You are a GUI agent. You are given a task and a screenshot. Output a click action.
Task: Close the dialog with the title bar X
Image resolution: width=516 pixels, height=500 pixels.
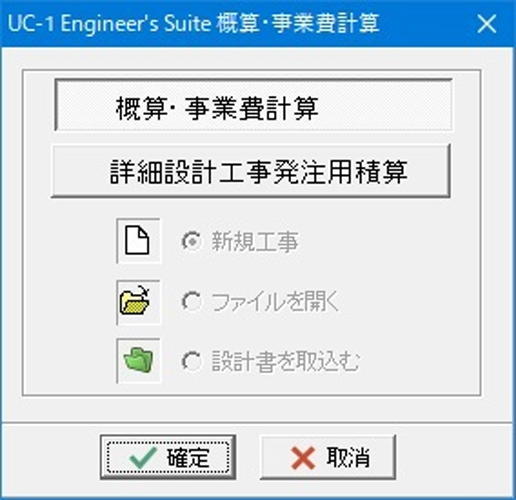[x=487, y=24]
